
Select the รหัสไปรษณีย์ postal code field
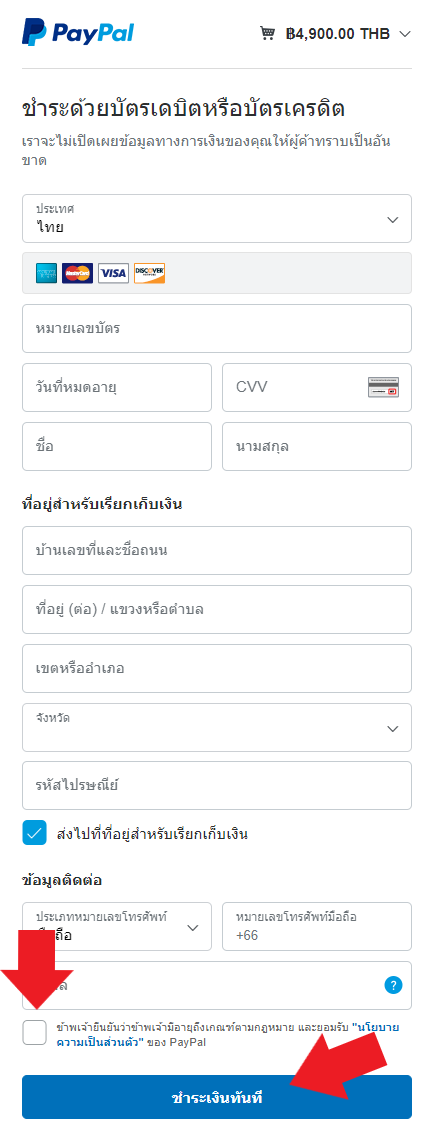pyautogui.click(x=217, y=785)
